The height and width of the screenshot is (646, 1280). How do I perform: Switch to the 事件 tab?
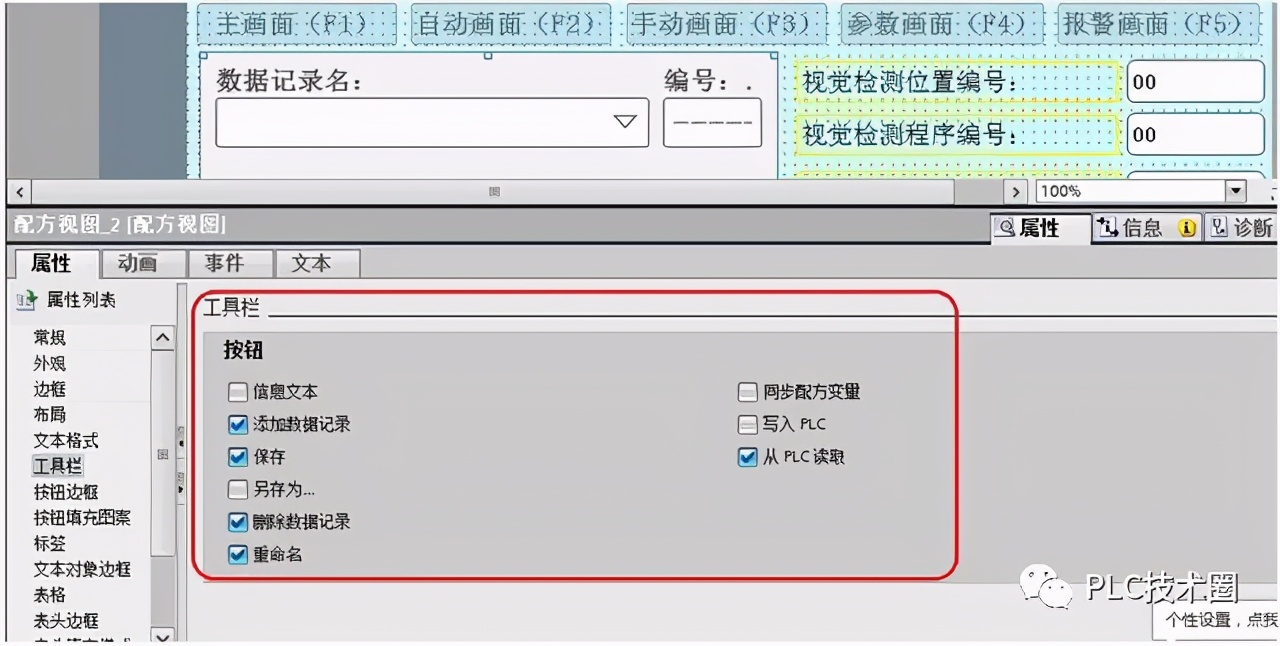(224, 263)
